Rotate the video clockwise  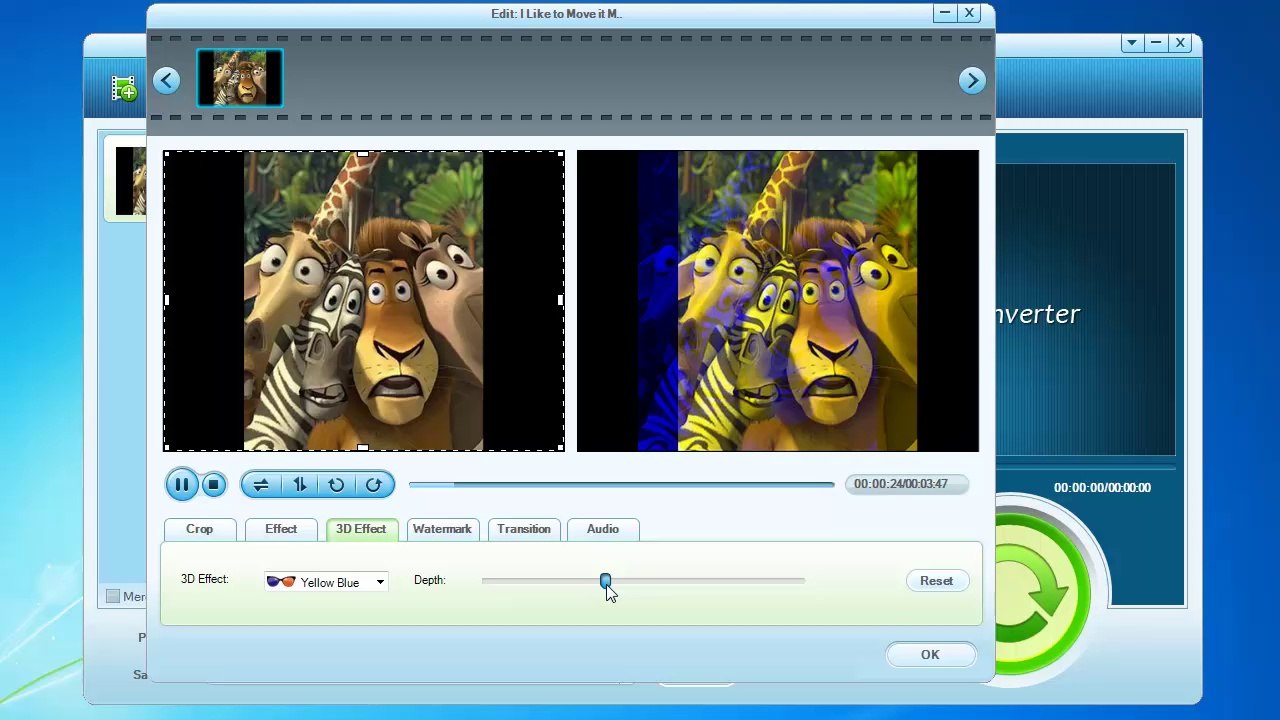374,485
